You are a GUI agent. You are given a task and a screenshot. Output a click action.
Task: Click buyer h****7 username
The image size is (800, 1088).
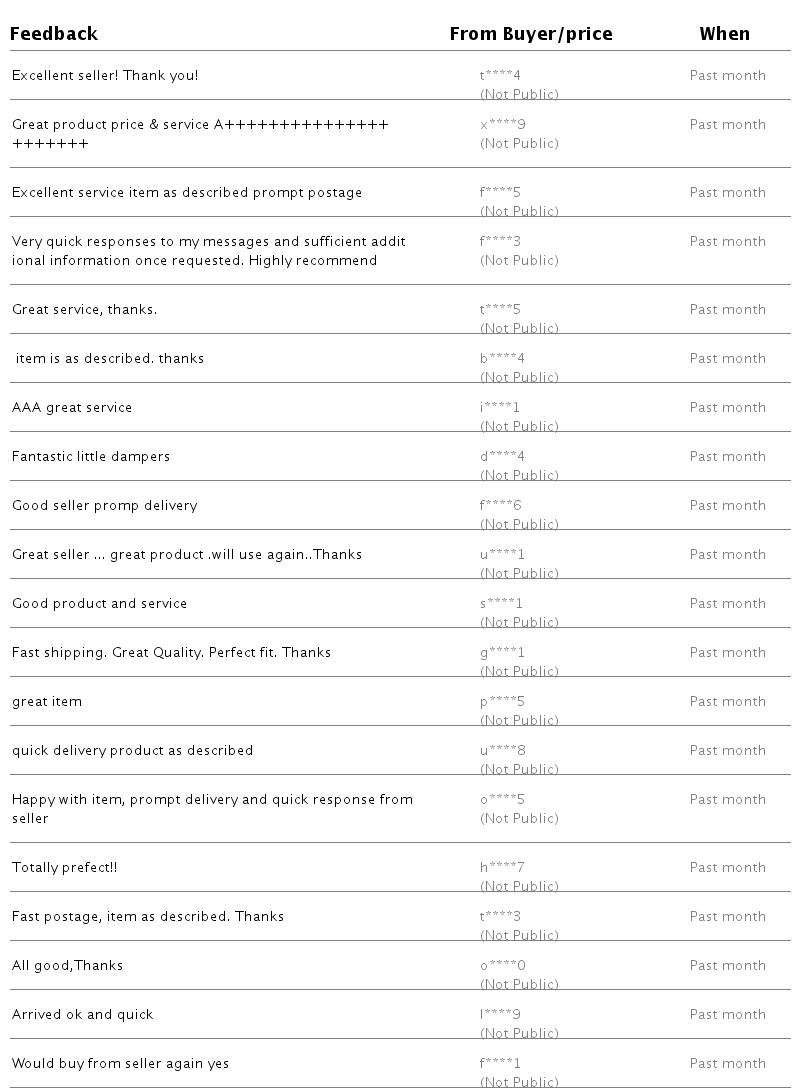point(502,868)
